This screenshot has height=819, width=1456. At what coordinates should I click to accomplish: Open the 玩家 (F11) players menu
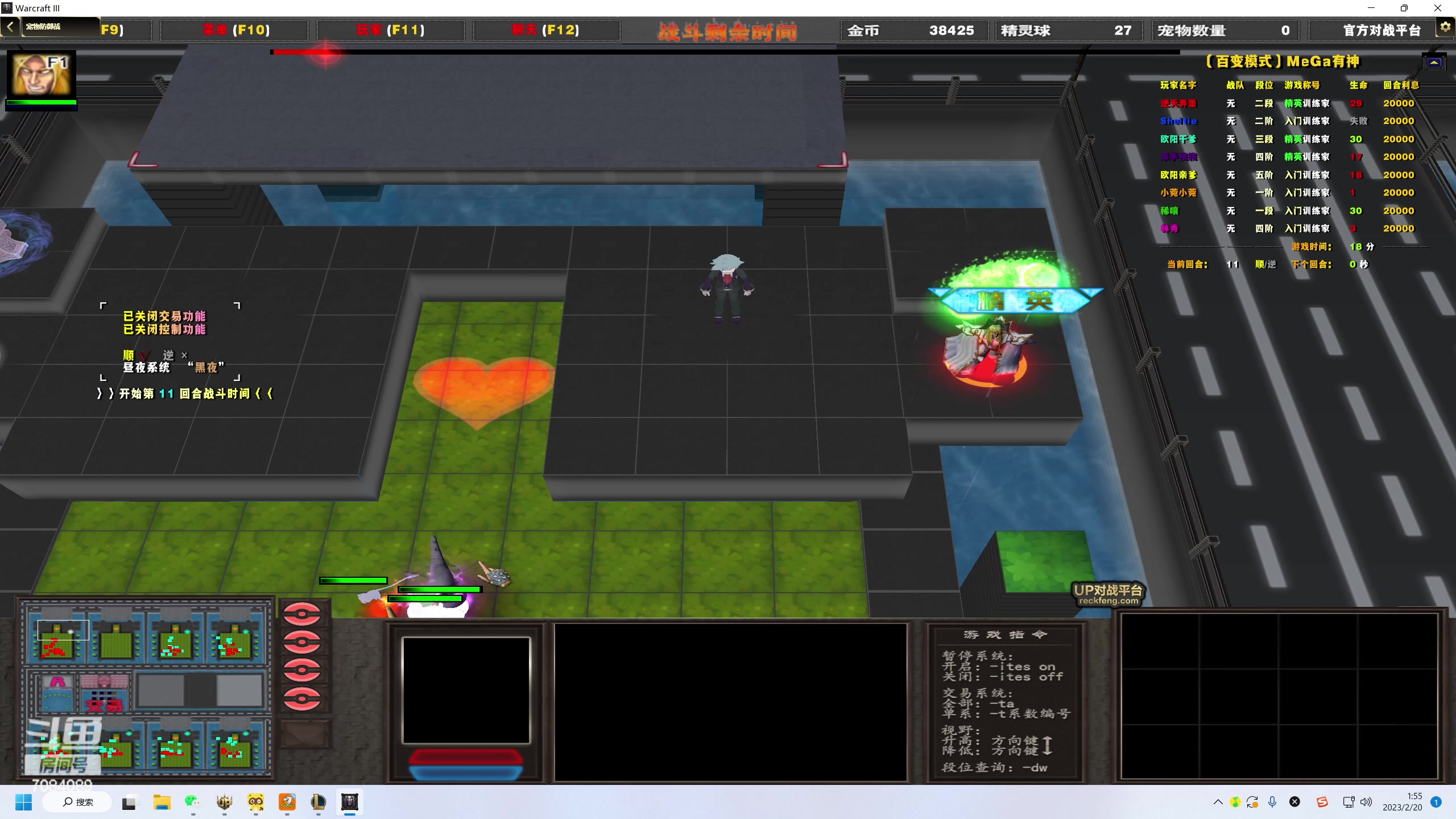[390, 30]
